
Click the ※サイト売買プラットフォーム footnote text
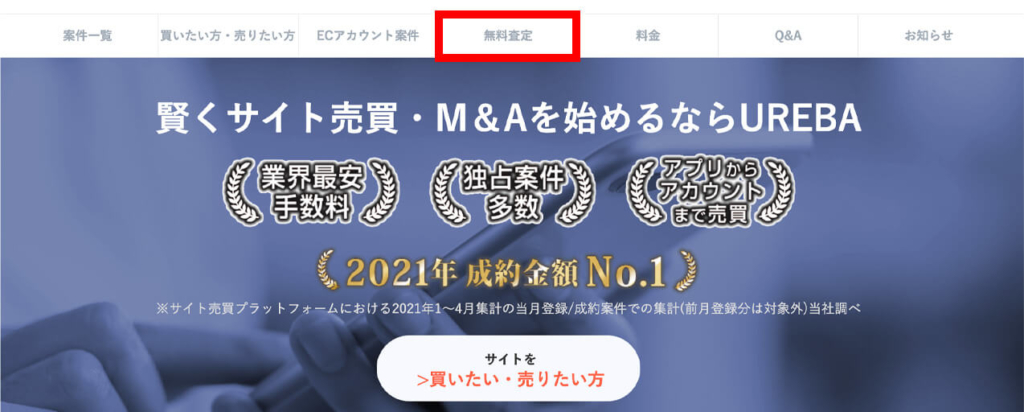click(507, 309)
